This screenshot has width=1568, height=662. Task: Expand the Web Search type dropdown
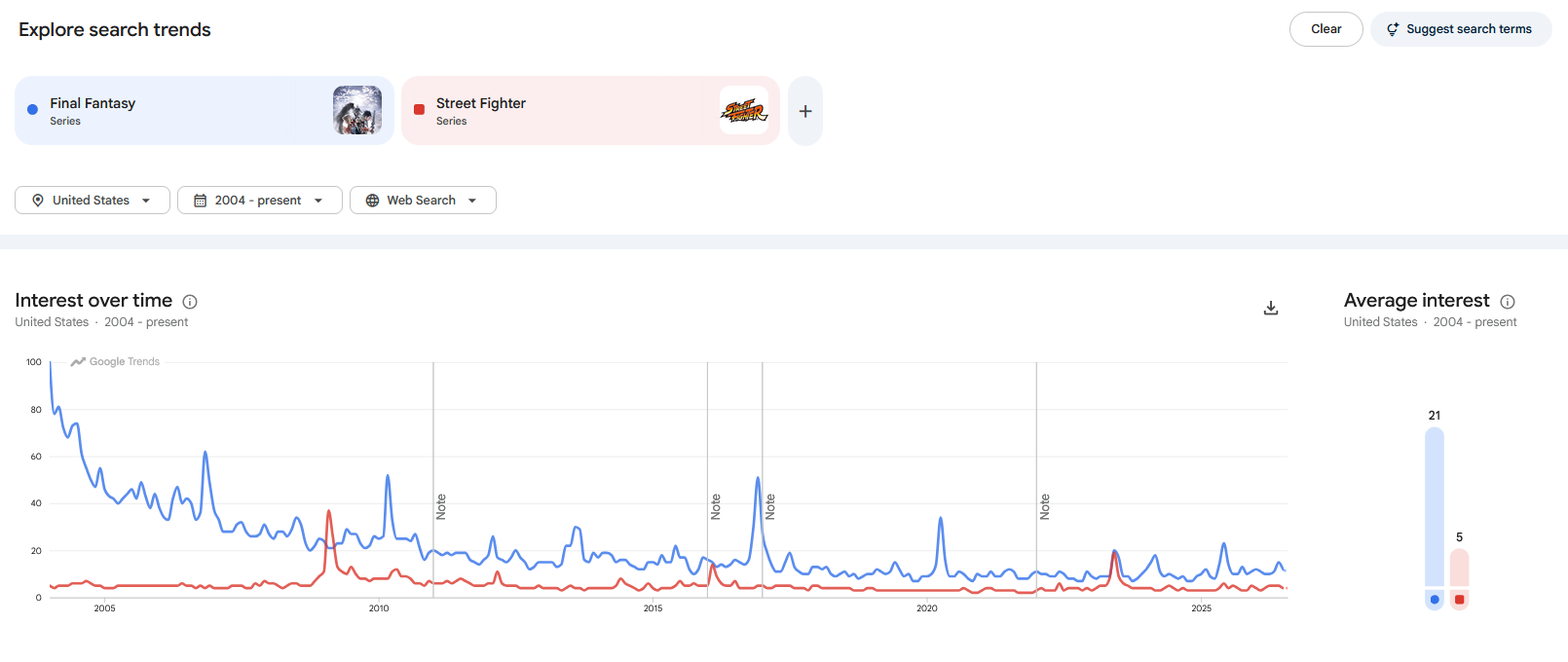(423, 201)
